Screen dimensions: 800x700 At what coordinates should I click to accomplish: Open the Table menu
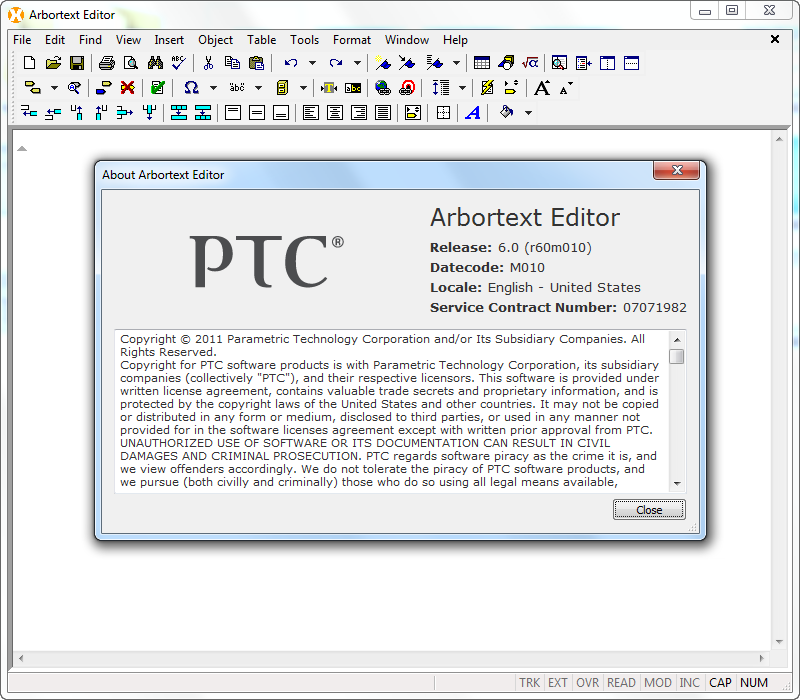click(261, 40)
